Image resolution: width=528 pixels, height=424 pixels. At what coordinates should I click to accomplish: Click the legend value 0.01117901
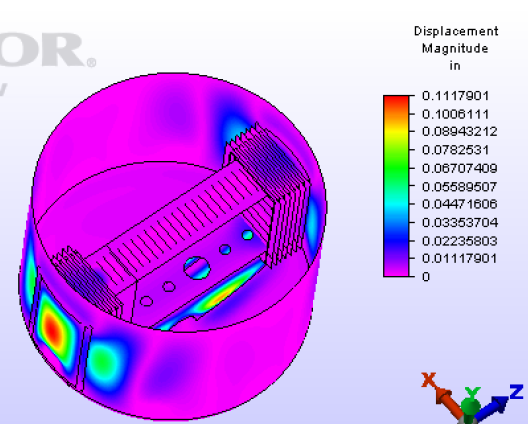pos(460,259)
